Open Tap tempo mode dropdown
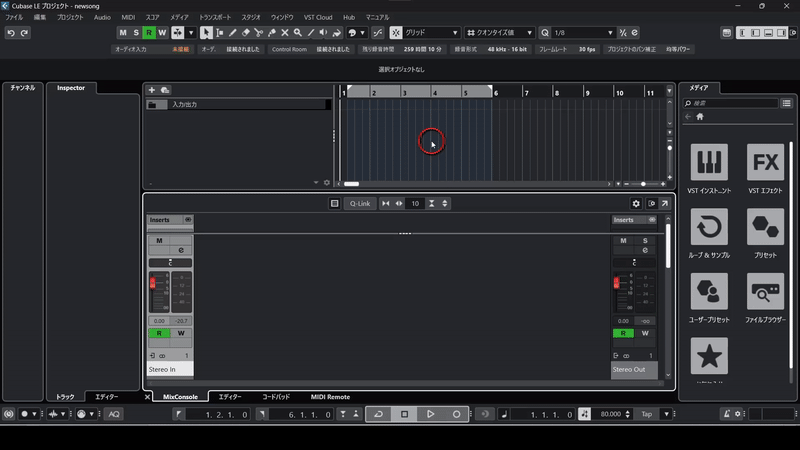 click(x=666, y=414)
